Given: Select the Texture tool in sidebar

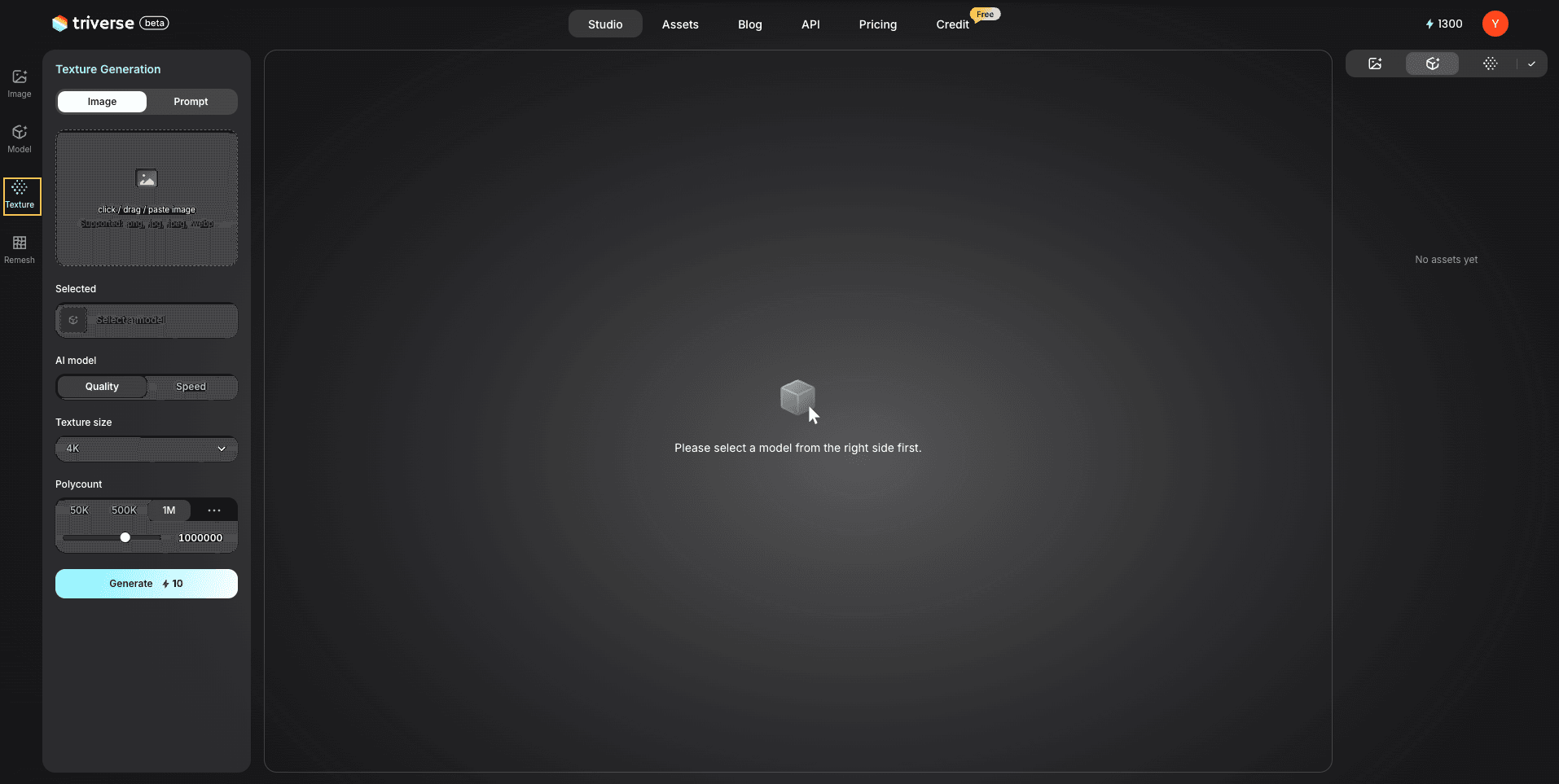Looking at the screenshot, I should (22, 196).
